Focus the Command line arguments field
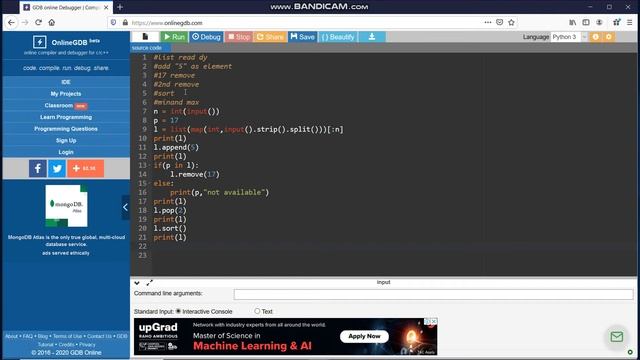This screenshot has height=360, width=640. [x=433, y=294]
